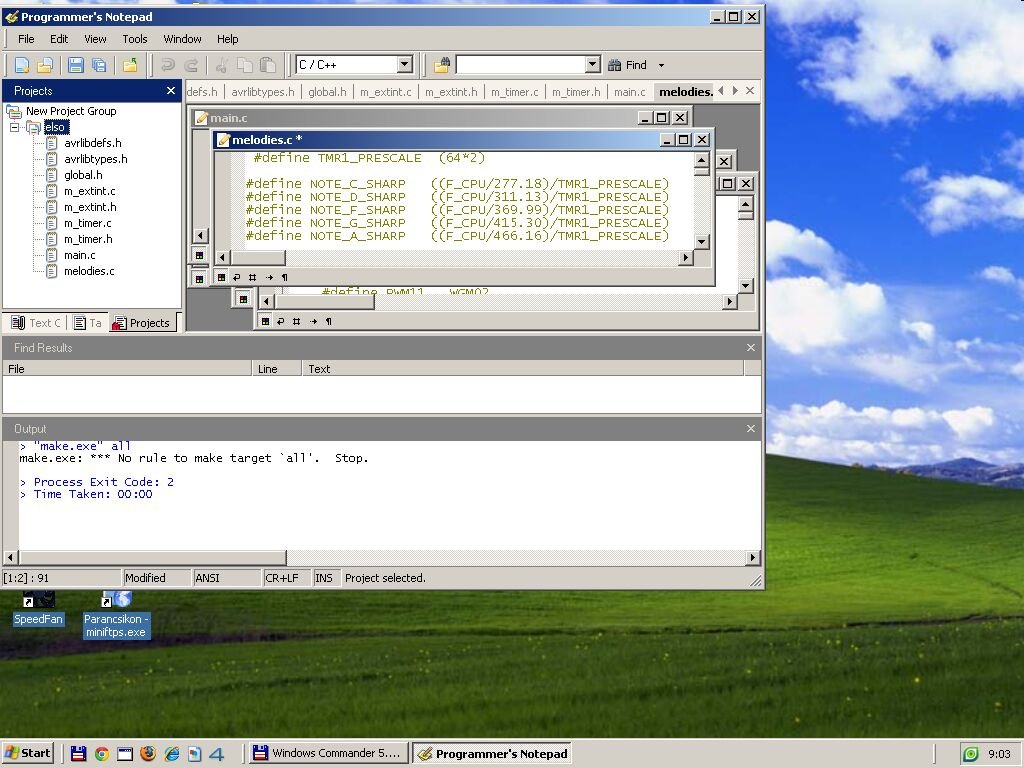Open the Window menu
This screenshot has width=1024, height=768.
click(x=182, y=39)
